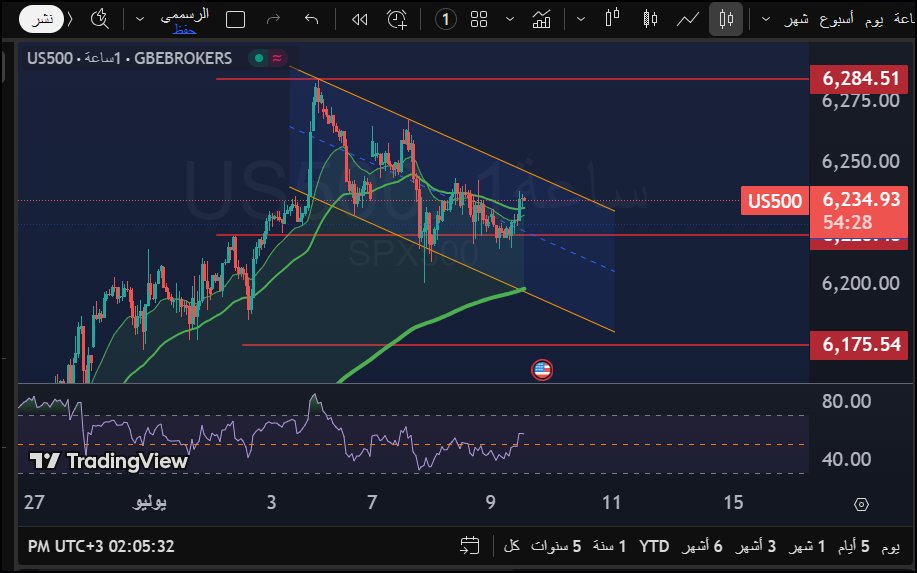
Task: Set date range to 1 شهر
Action: click(x=806, y=546)
